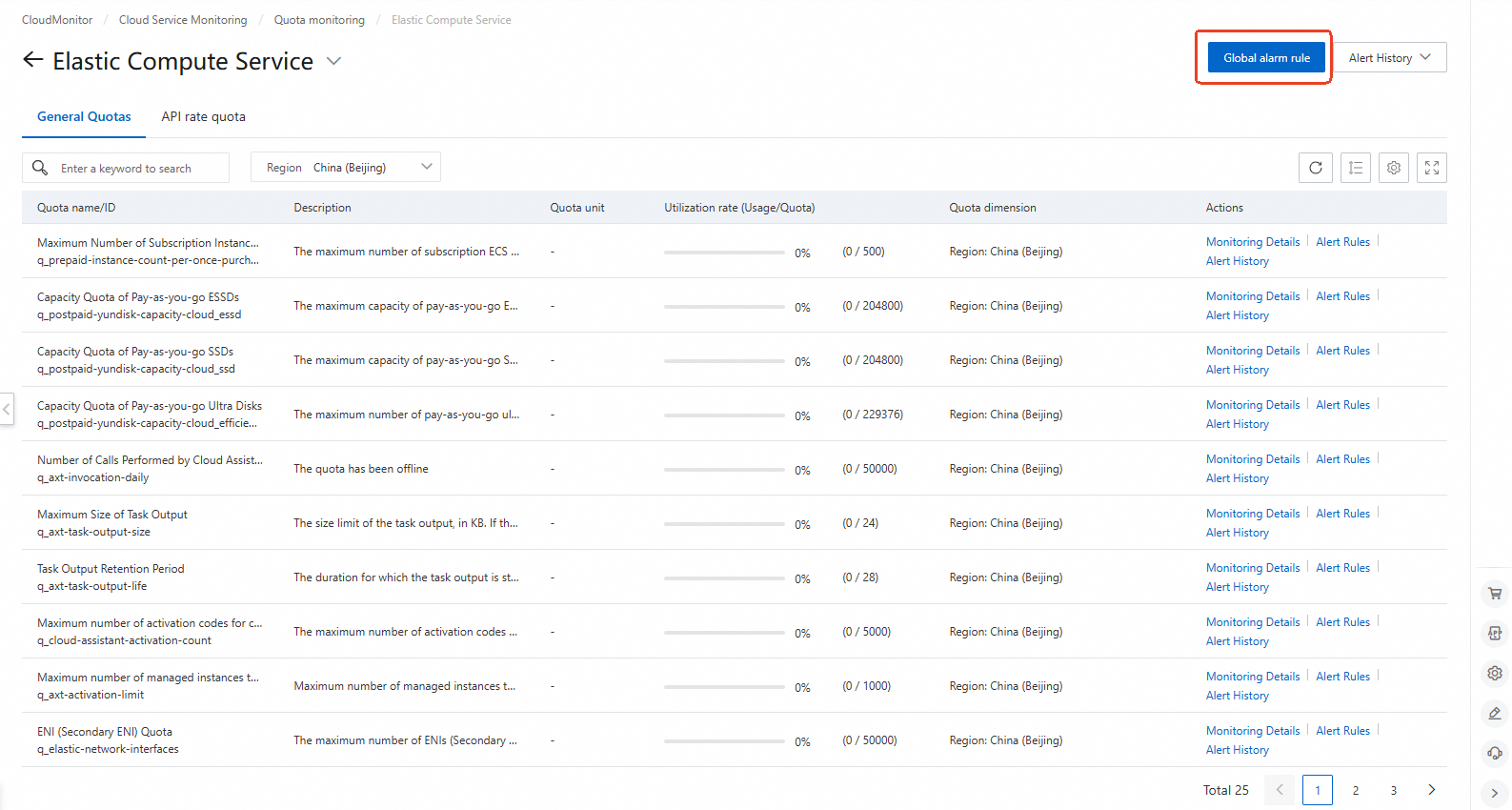Click the previous page arrow
1512x810 pixels.
[1280, 790]
